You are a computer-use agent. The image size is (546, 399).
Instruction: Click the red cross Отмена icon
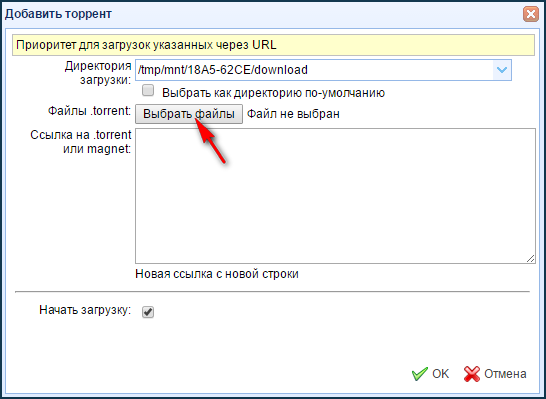point(472,374)
